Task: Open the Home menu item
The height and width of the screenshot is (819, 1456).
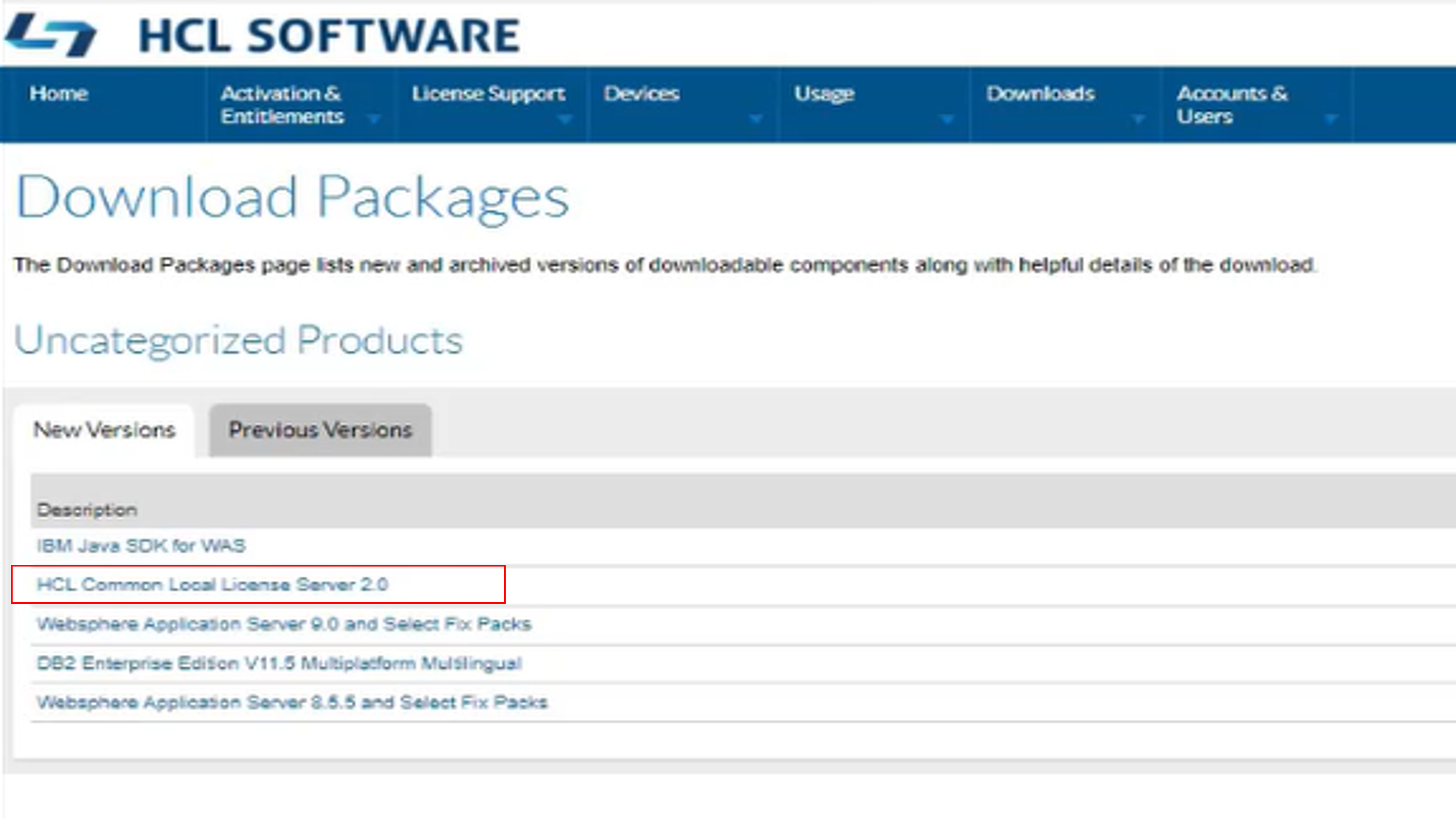Action: [x=58, y=94]
